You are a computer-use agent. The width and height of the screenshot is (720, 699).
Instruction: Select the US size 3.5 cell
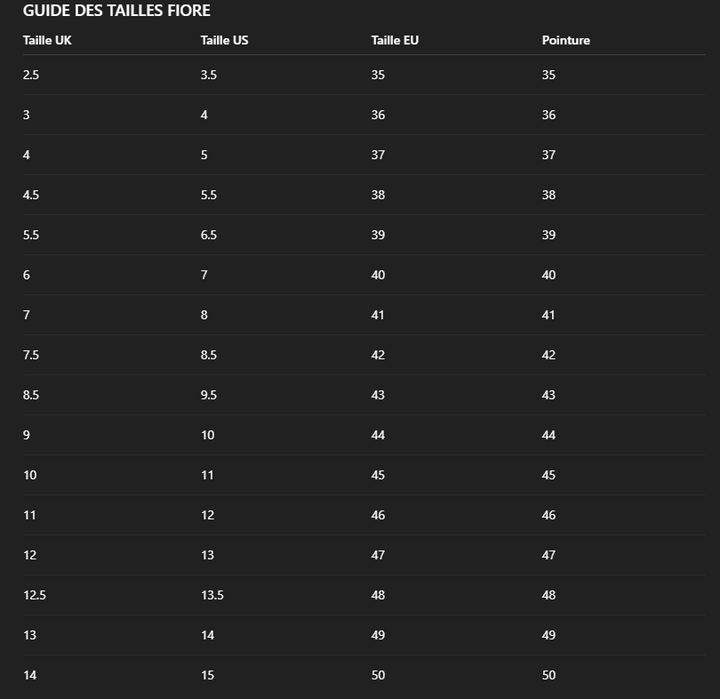pos(209,75)
